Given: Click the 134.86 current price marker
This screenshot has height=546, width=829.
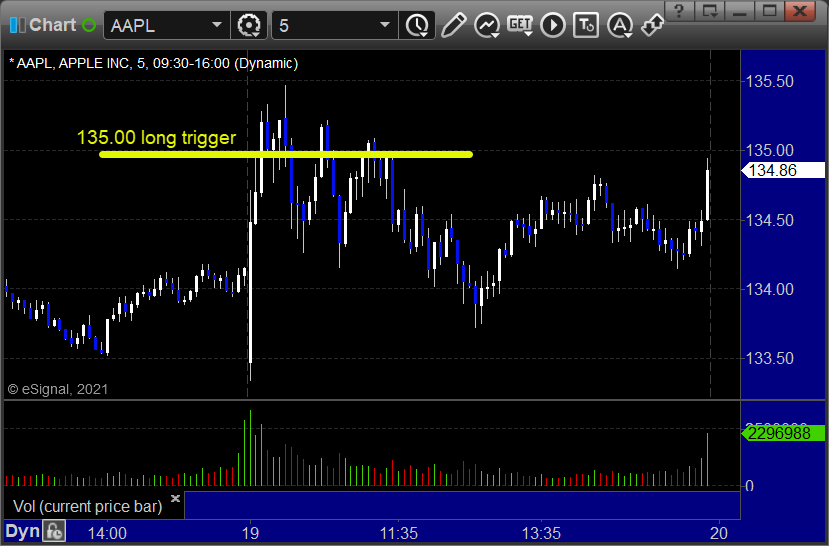Looking at the screenshot, I should pyautogui.click(x=783, y=170).
